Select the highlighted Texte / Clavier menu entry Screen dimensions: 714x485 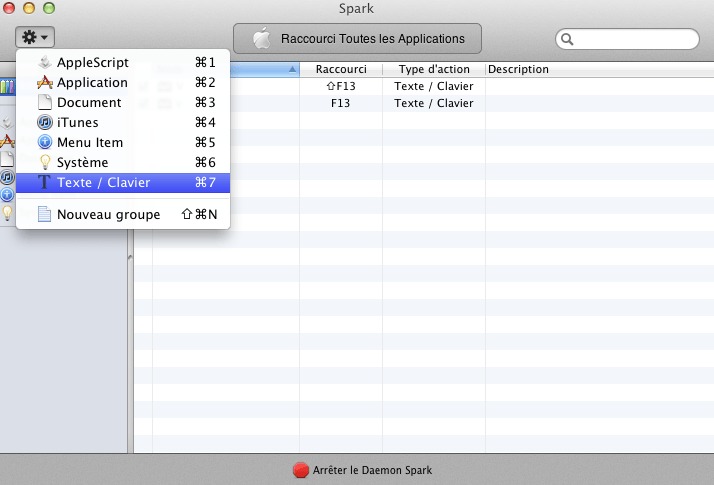click(x=123, y=183)
